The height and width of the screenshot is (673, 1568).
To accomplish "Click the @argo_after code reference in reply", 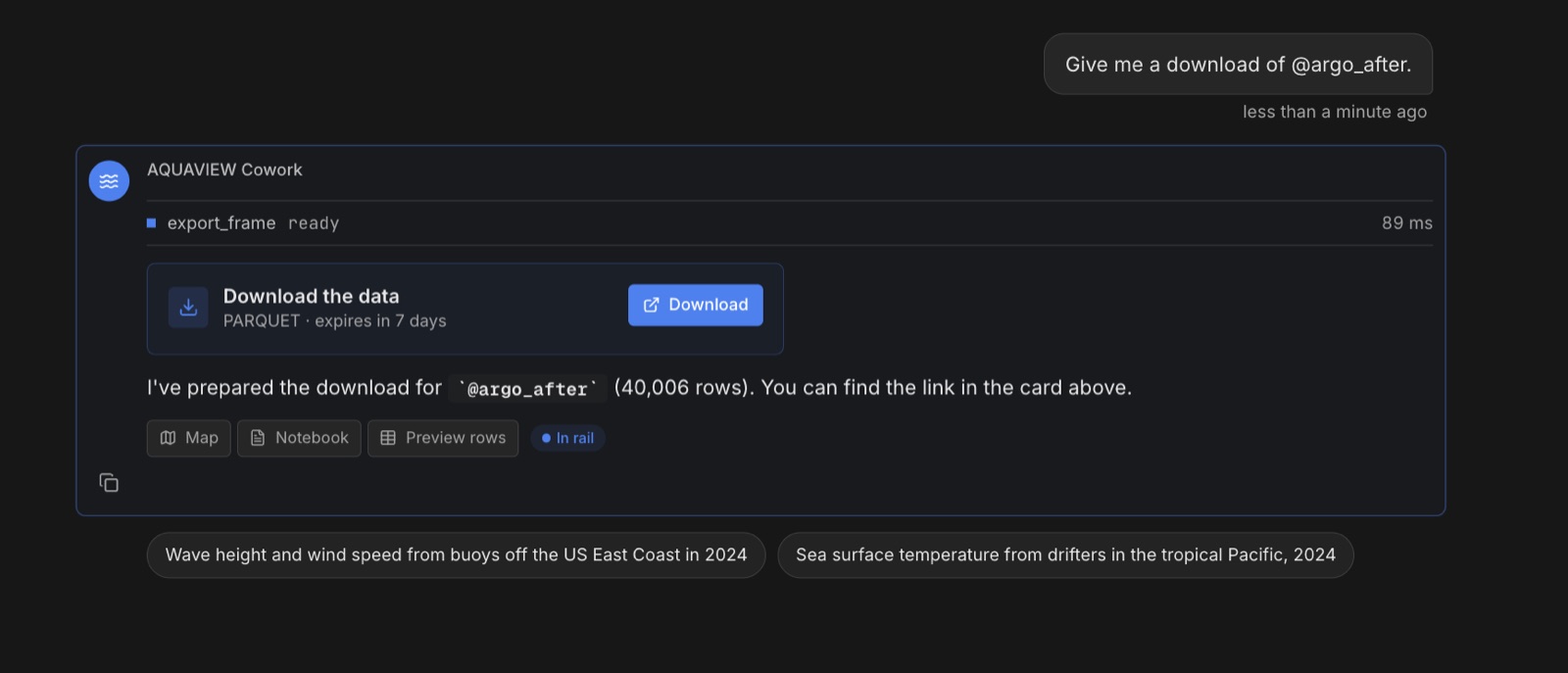I will (x=528, y=389).
